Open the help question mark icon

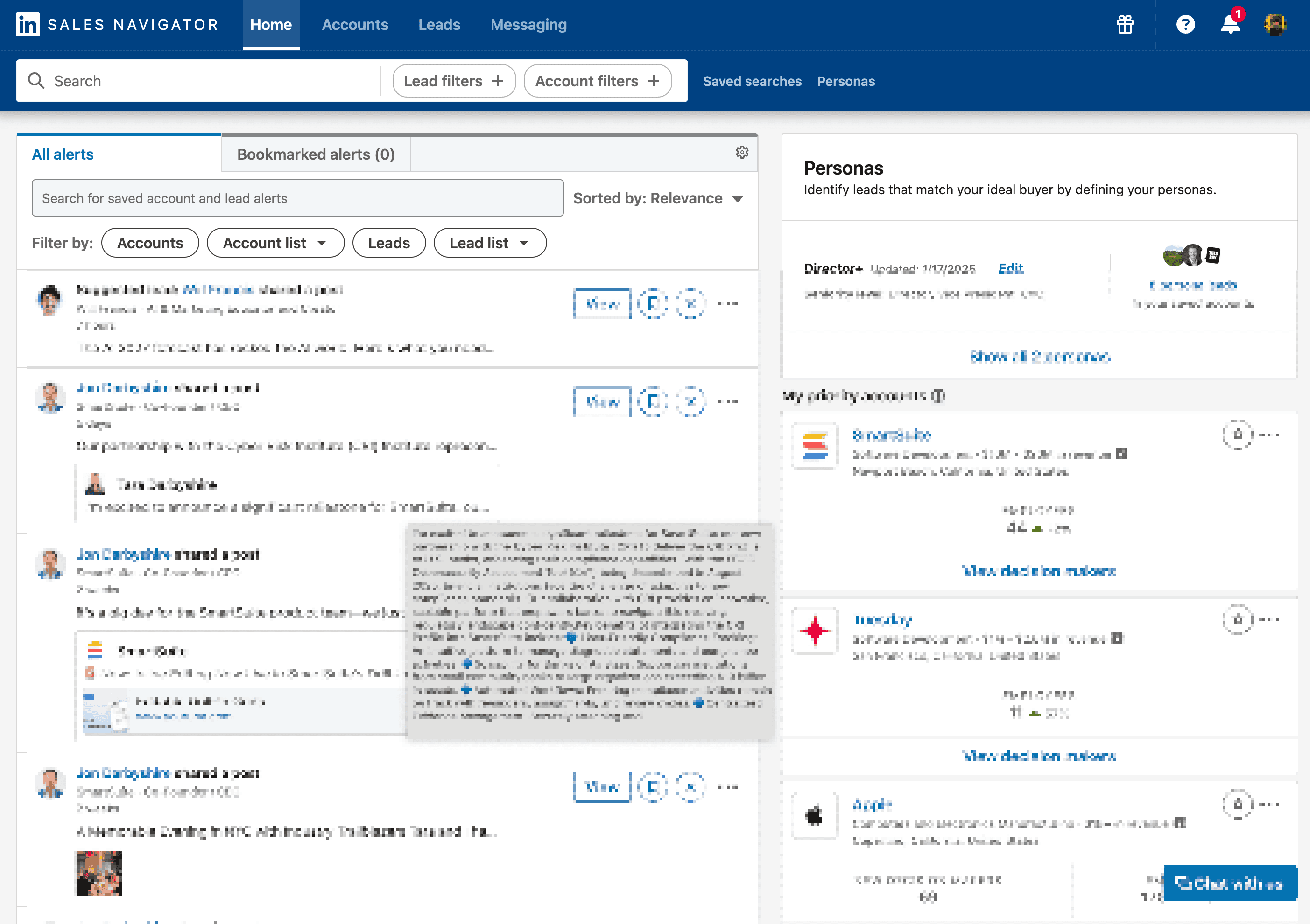coord(1185,25)
